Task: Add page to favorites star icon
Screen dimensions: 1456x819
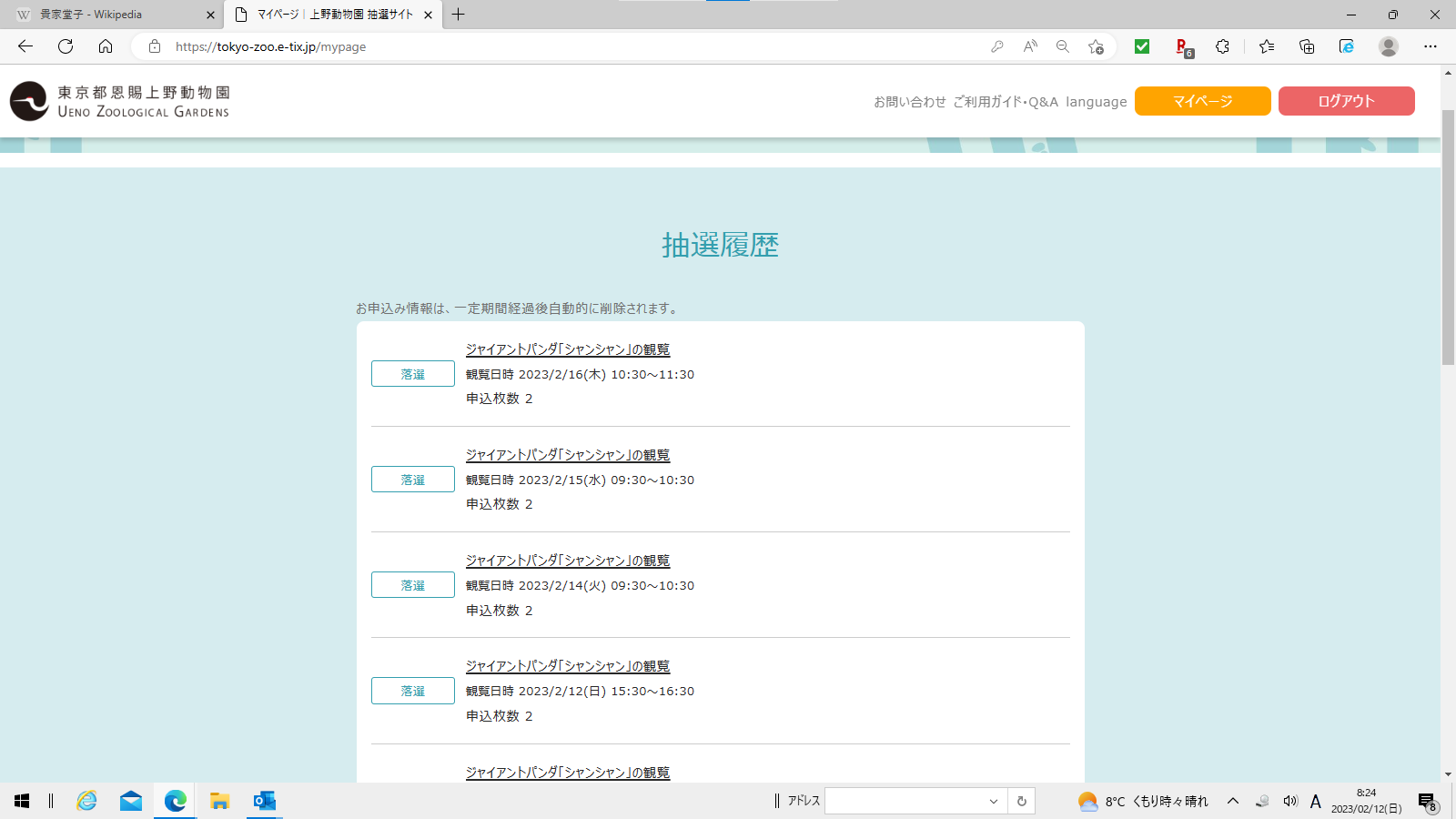Action: (x=1096, y=46)
